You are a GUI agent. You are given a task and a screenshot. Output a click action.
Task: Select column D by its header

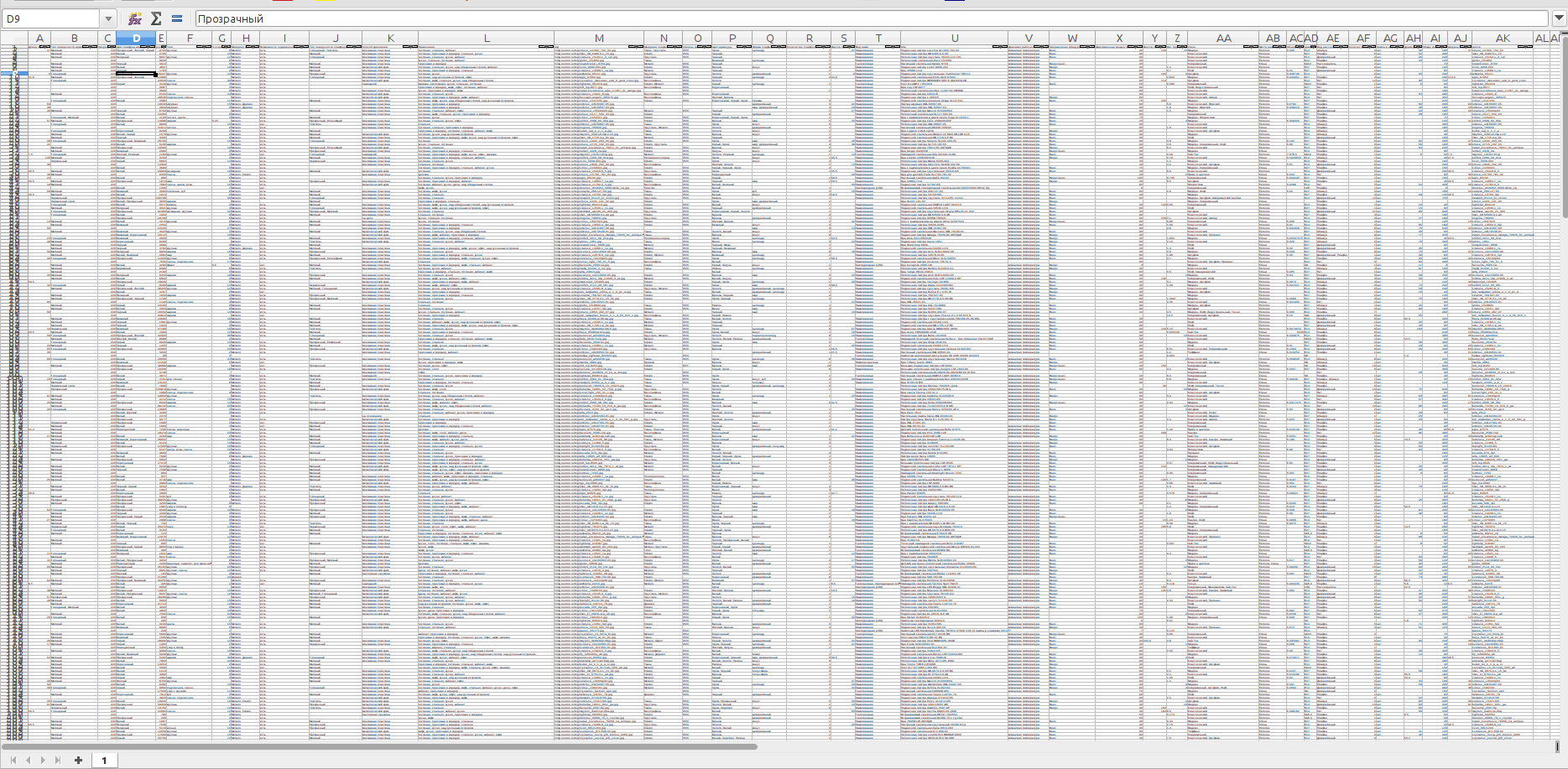point(136,38)
